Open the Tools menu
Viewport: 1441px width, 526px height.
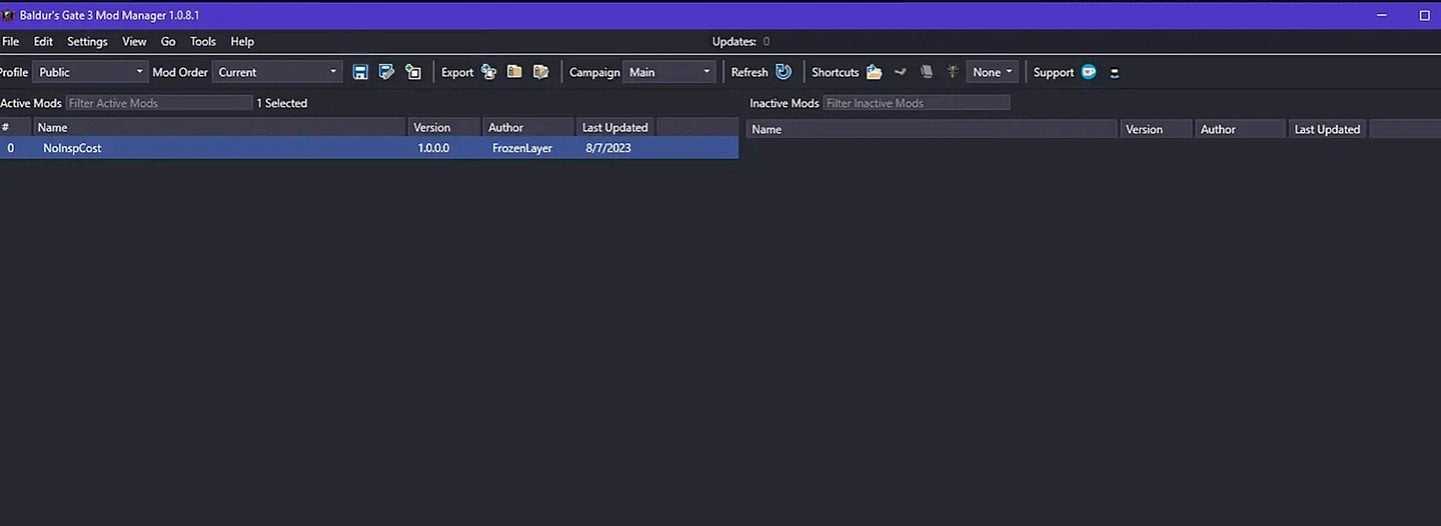click(x=203, y=42)
